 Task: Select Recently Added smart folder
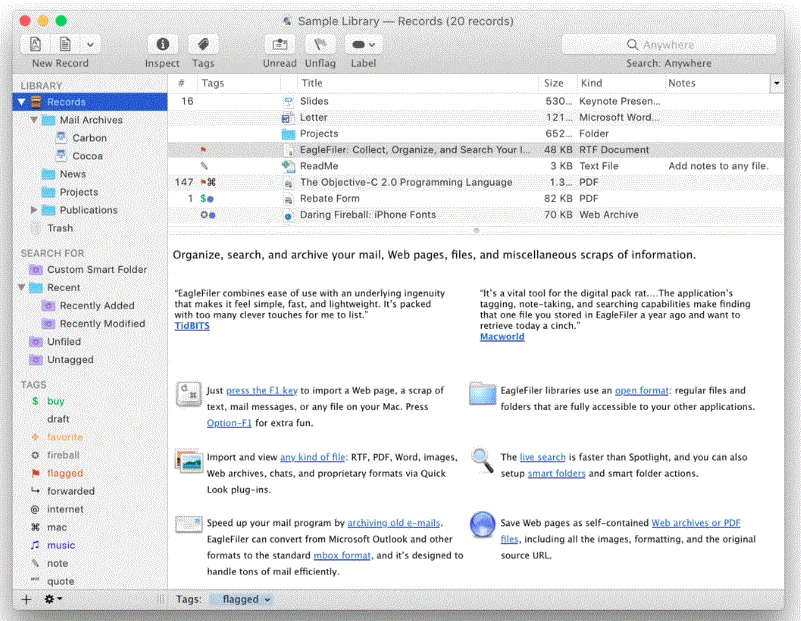[97, 305]
